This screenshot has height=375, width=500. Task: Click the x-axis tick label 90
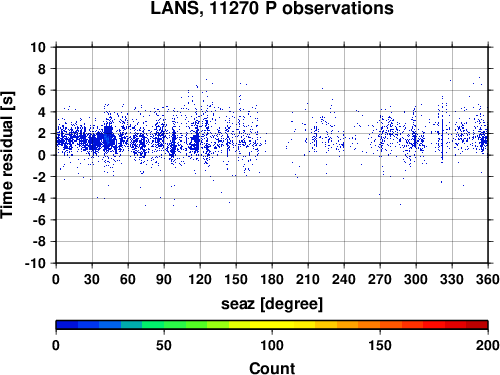tap(164, 279)
